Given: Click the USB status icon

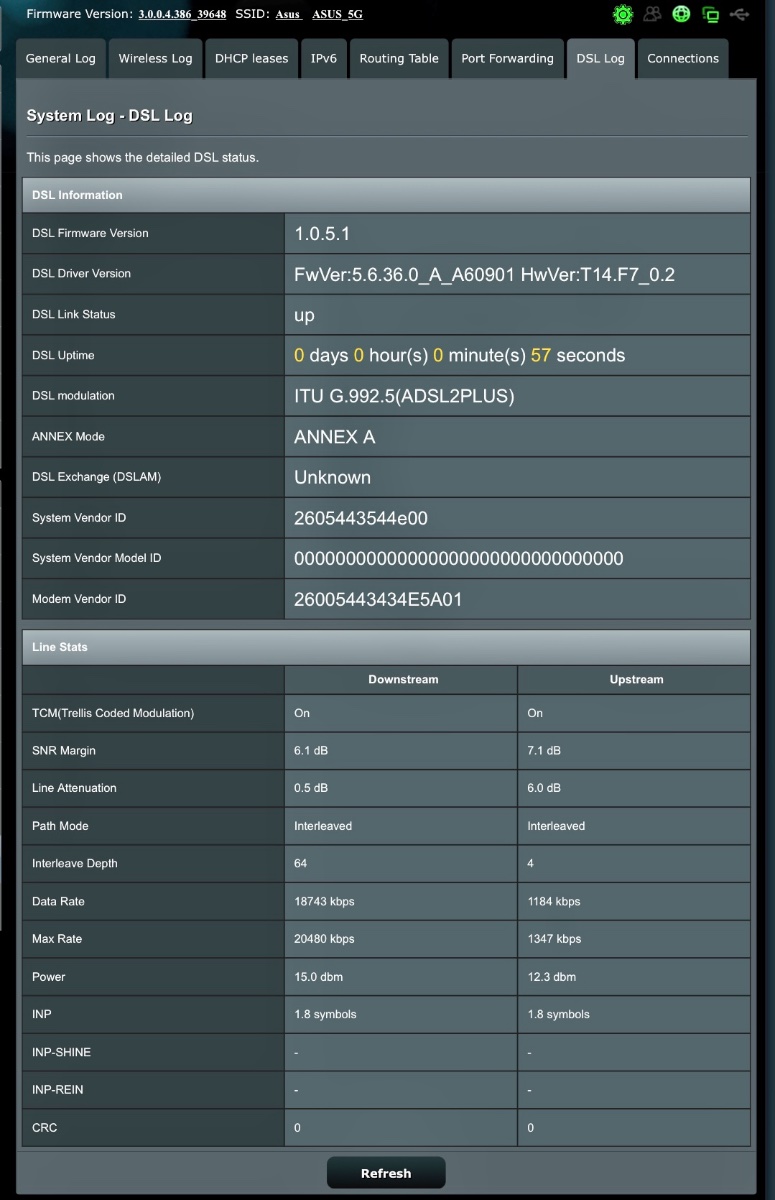Looking at the screenshot, I should [x=740, y=14].
